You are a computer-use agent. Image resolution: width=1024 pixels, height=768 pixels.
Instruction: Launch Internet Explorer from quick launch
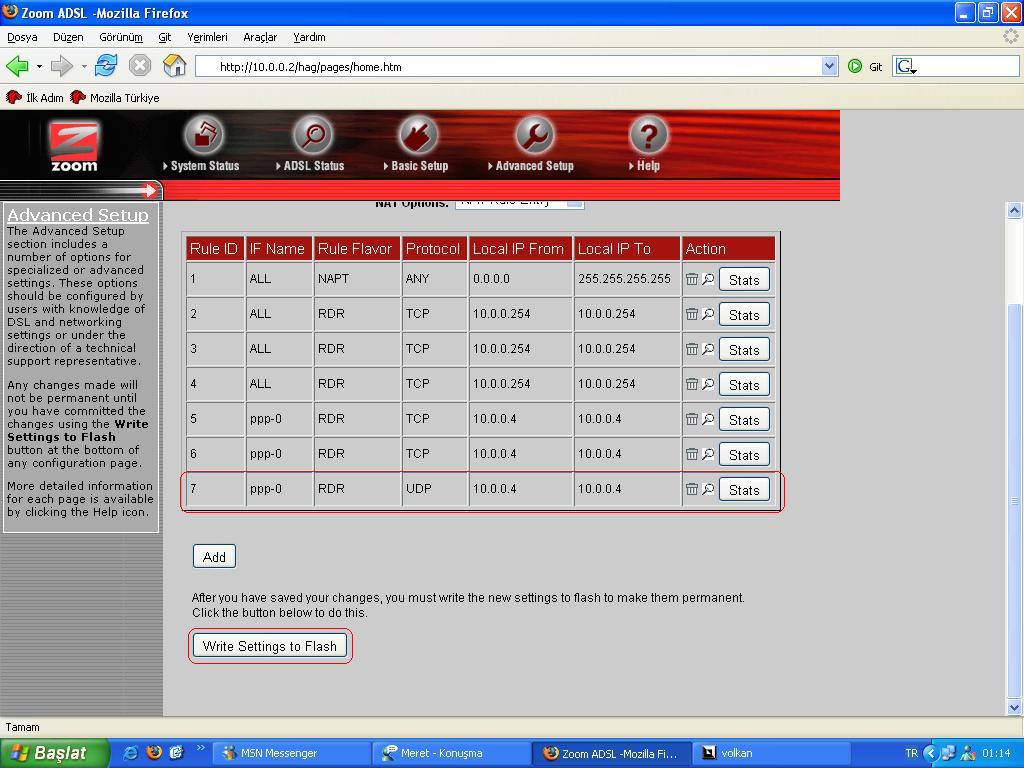point(131,753)
